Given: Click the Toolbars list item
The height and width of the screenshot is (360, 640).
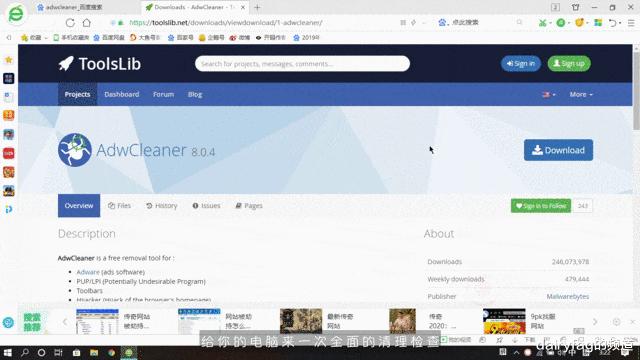Looking at the screenshot, I should [x=89, y=291].
